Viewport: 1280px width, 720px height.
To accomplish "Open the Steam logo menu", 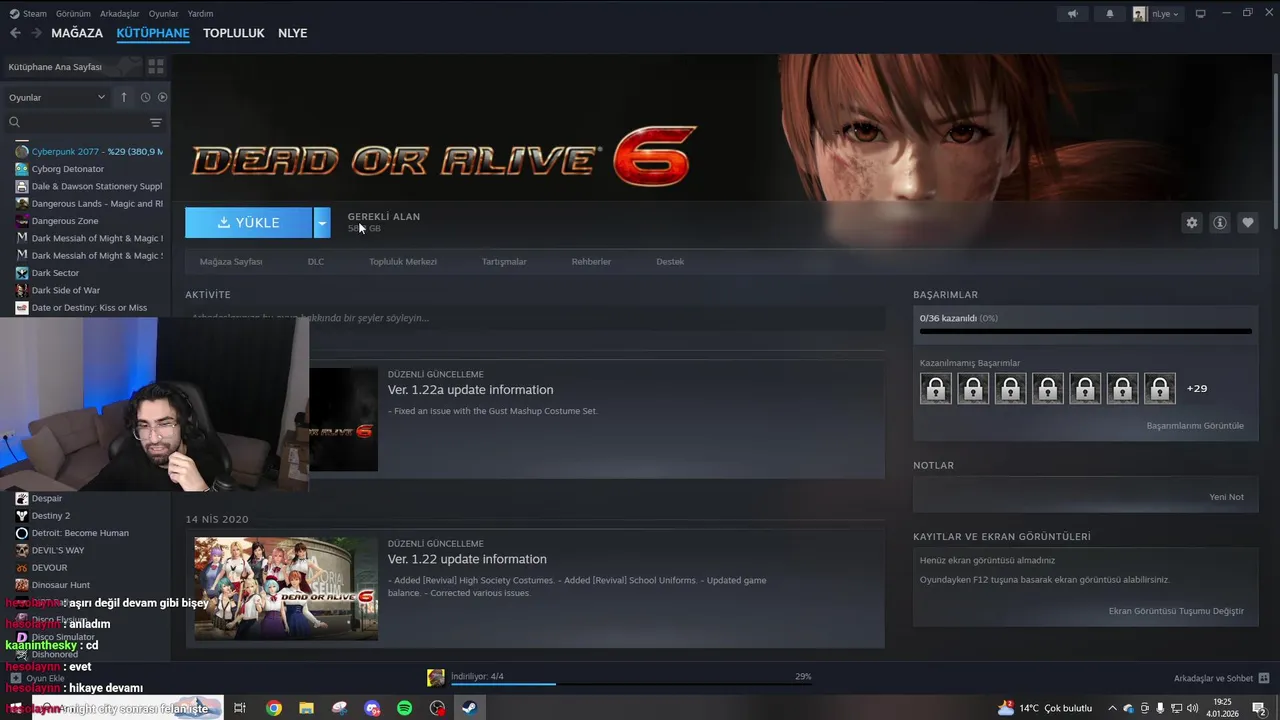I will (28, 14).
